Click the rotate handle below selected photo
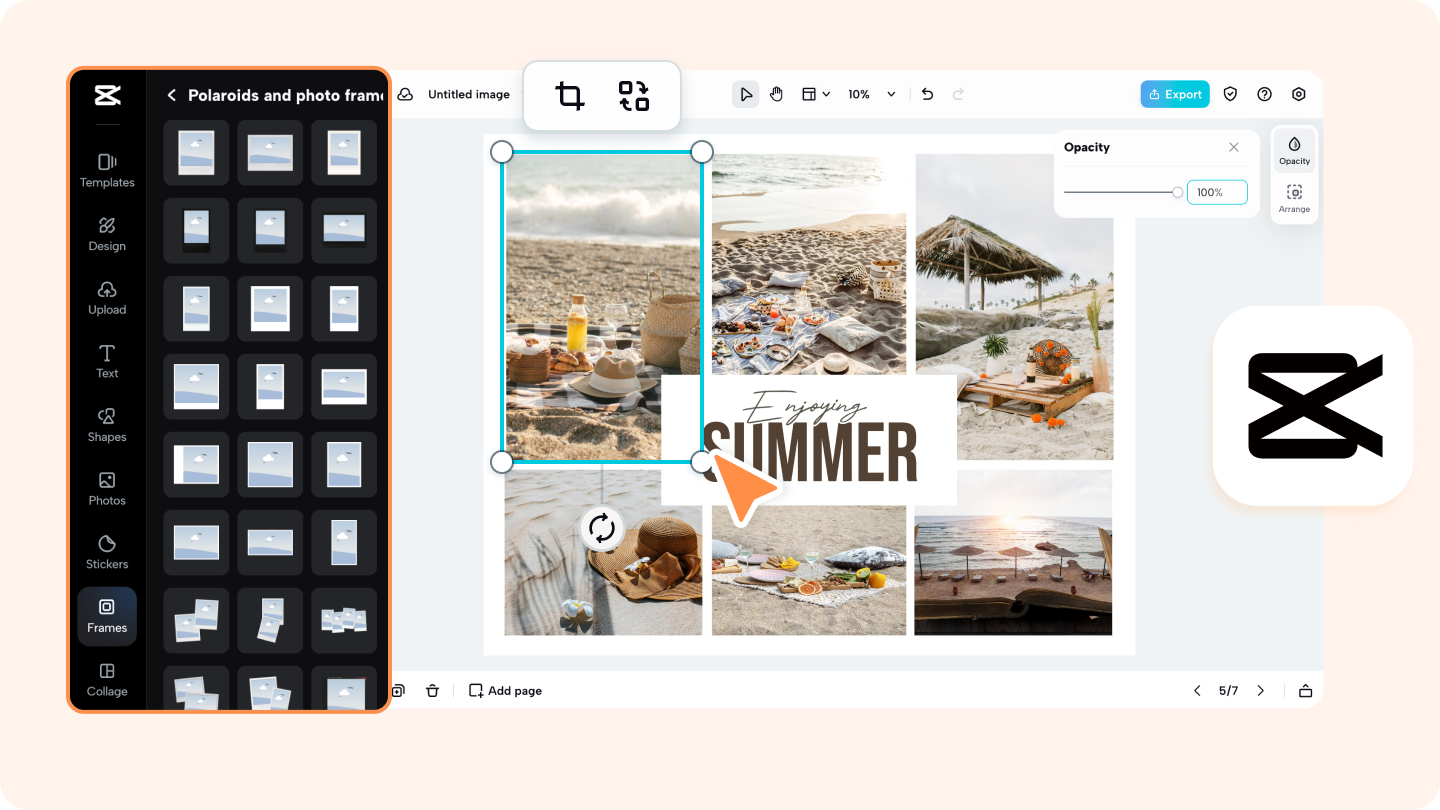The width and height of the screenshot is (1440, 810). (602, 528)
